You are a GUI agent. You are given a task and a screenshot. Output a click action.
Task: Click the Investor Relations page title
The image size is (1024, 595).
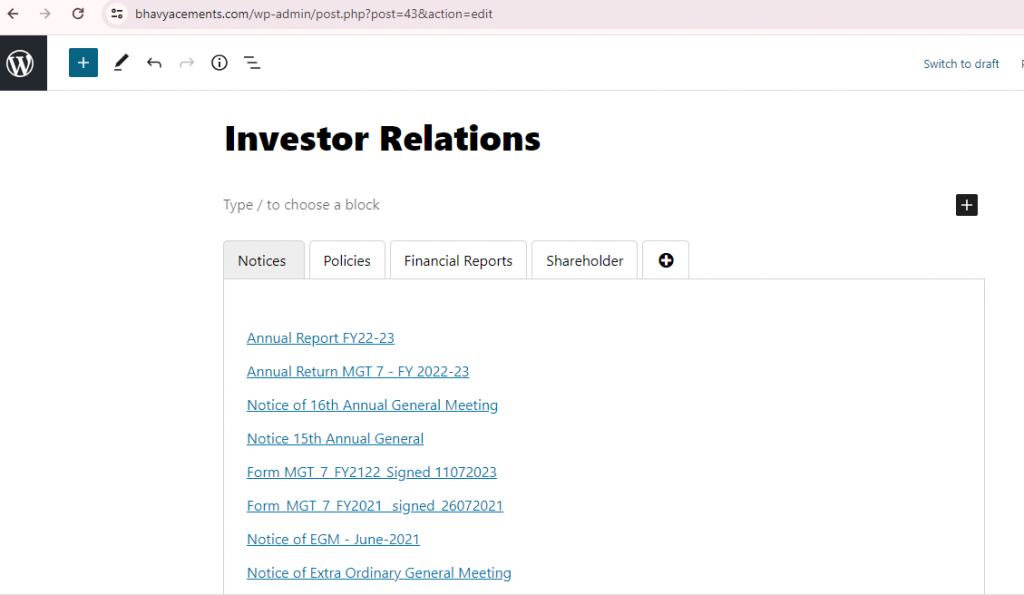383,139
